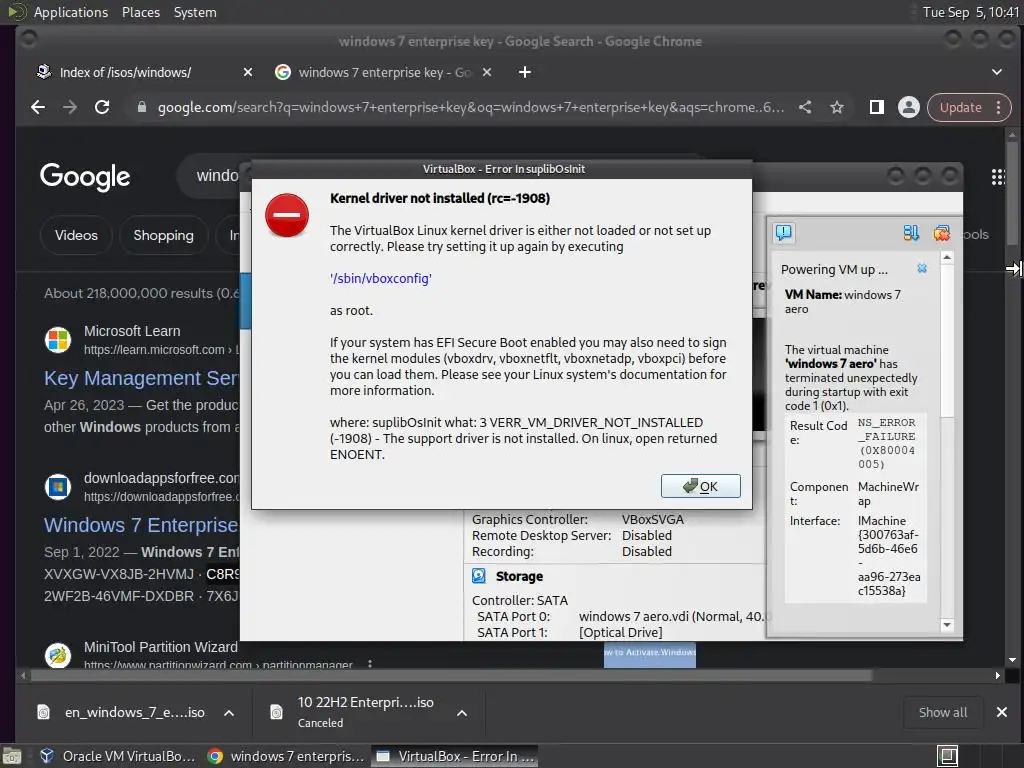Click the red error stop icon in dialog

[x=287, y=215]
